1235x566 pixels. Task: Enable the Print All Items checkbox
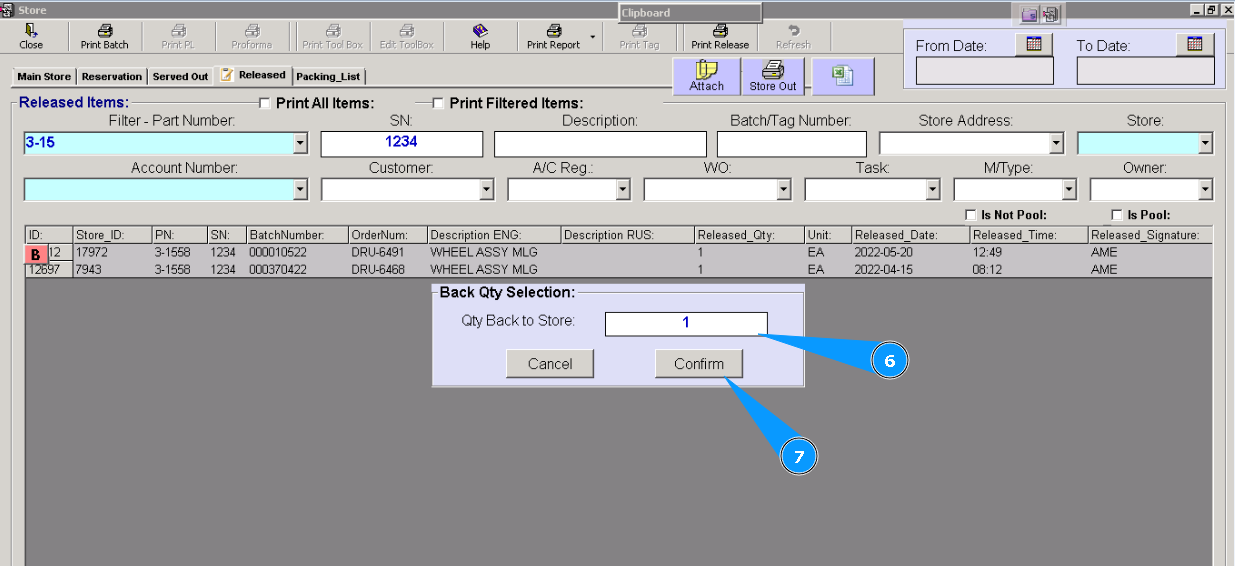(x=265, y=103)
